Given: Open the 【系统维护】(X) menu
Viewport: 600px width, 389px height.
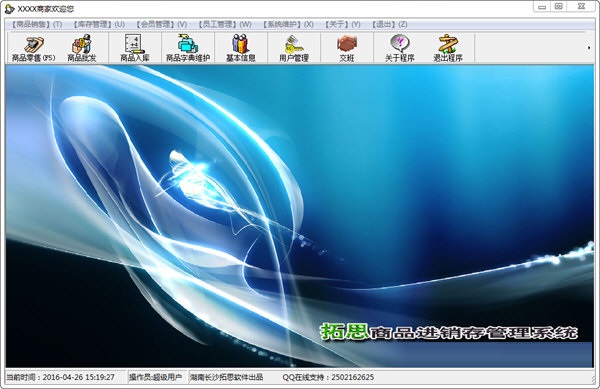Looking at the screenshot, I should [x=287, y=24].
